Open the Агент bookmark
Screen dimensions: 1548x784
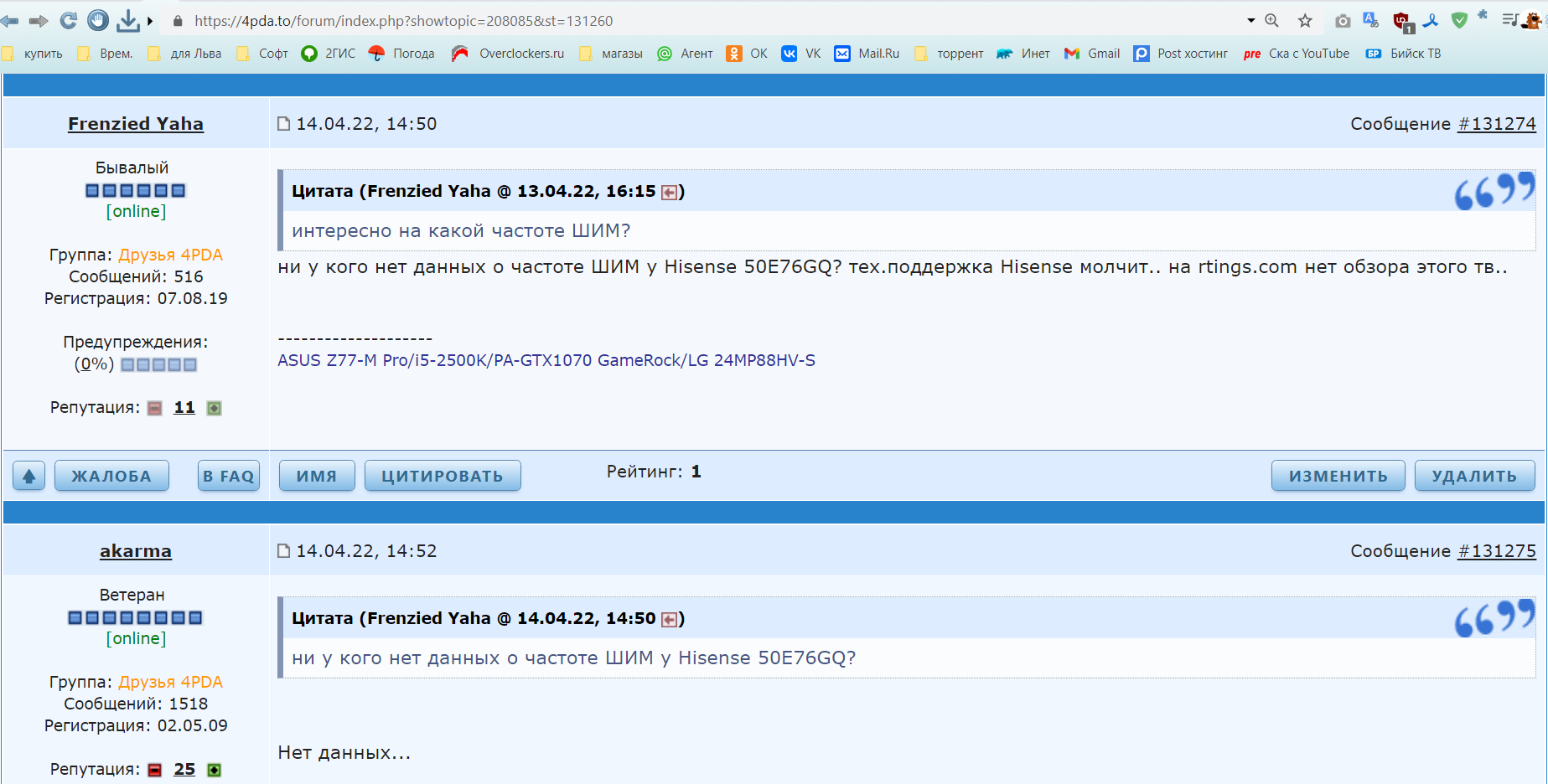685,54
